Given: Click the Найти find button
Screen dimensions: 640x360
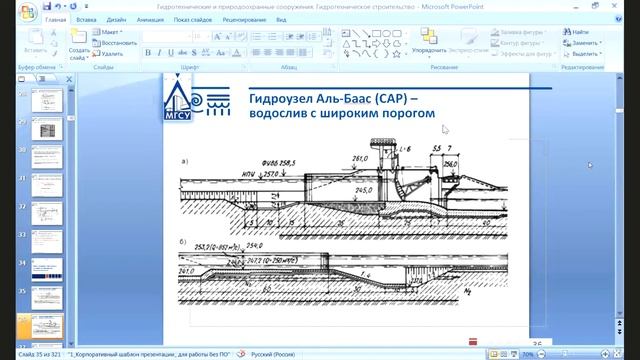Looking at the screenshot, I should [576, 32].
